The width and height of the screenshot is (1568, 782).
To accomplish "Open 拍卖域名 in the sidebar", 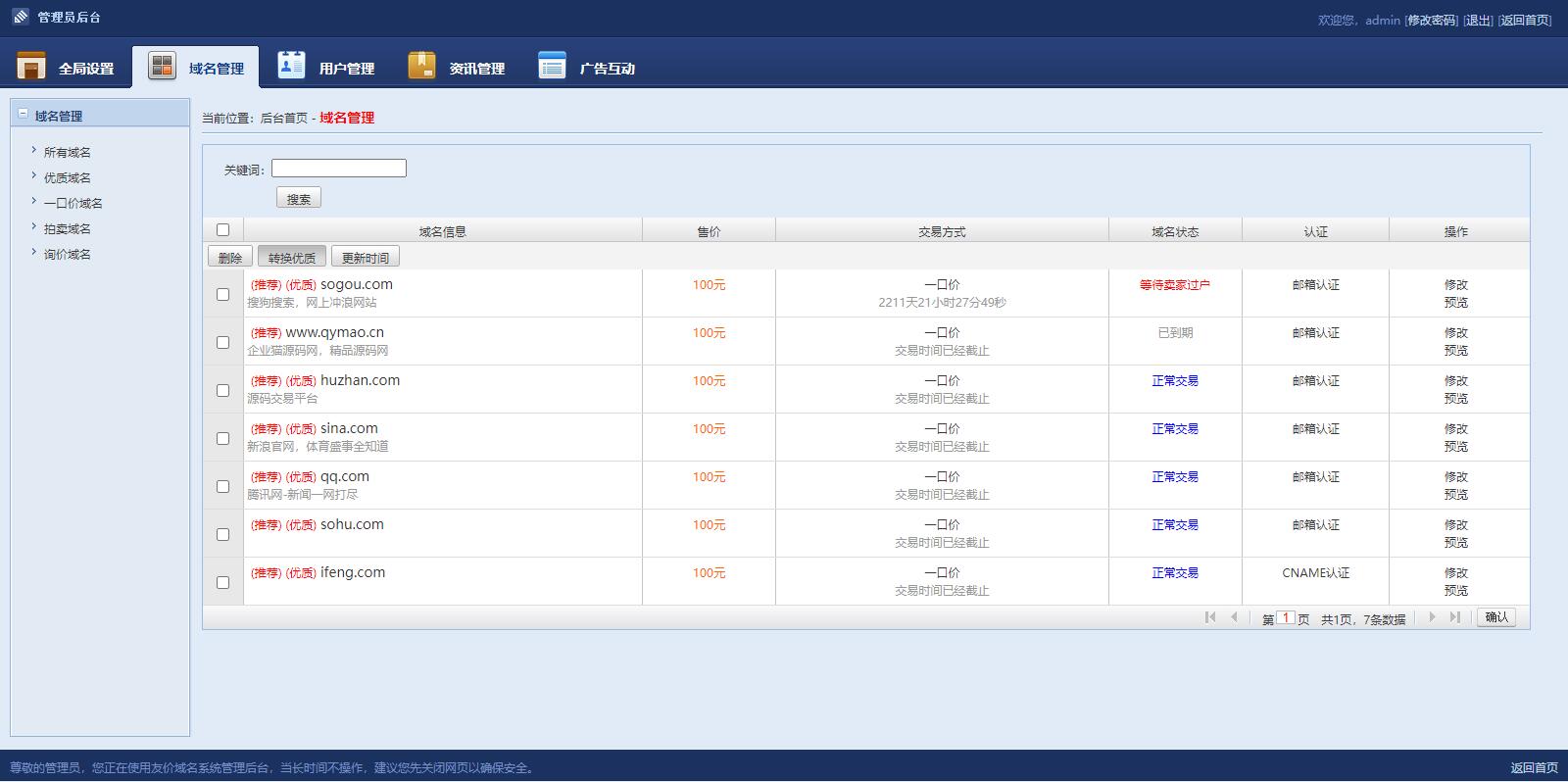I will pos(67,229).
